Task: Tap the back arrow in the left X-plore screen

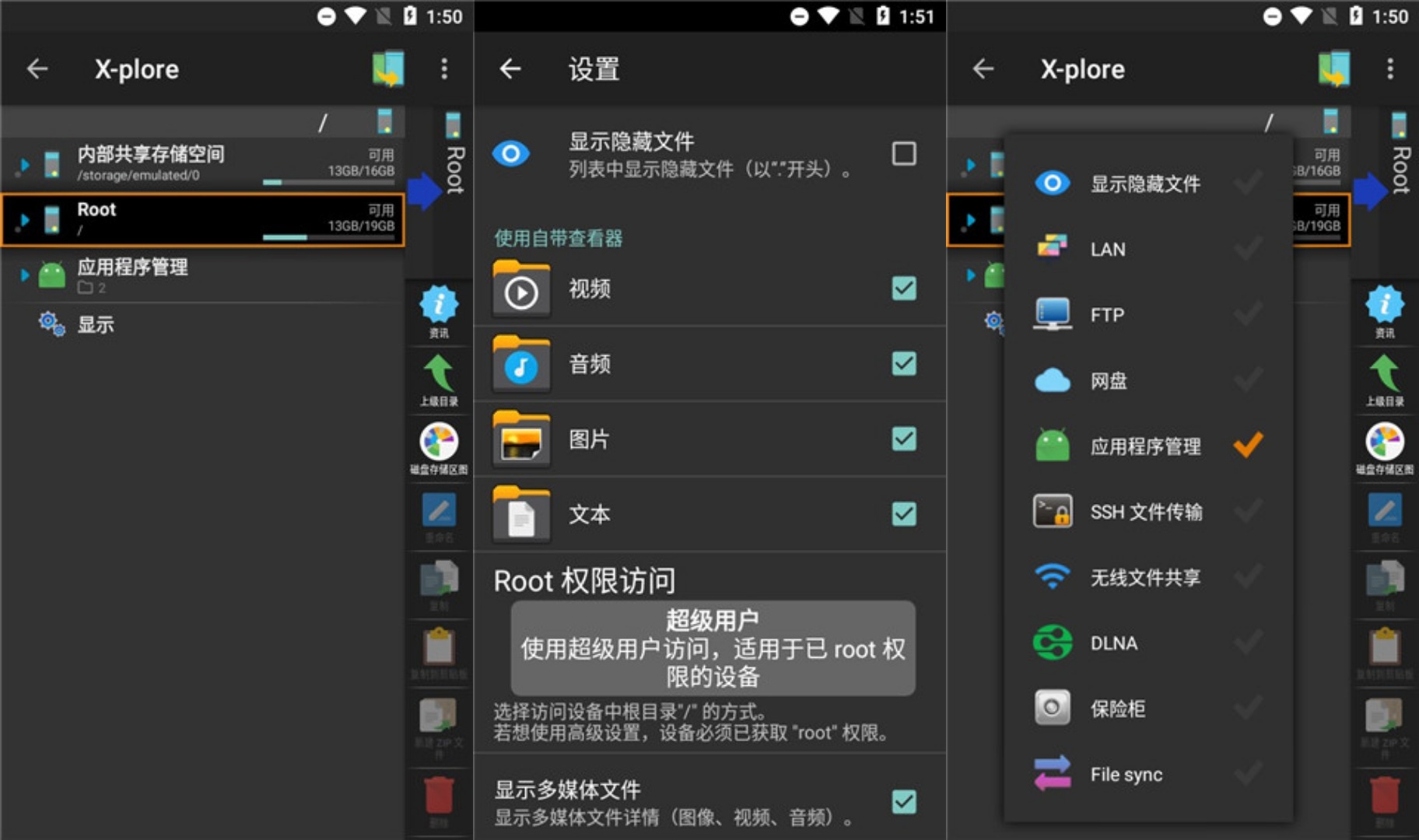Action: tap(37, 69)
